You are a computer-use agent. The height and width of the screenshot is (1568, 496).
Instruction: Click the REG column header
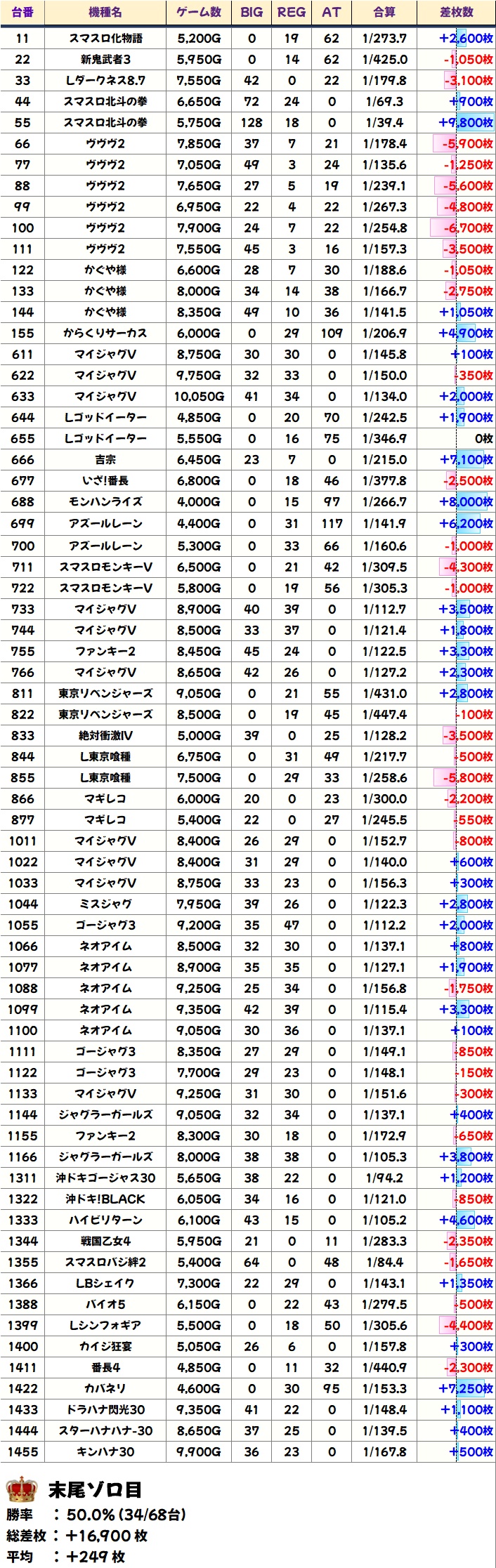tap(292, 12)
